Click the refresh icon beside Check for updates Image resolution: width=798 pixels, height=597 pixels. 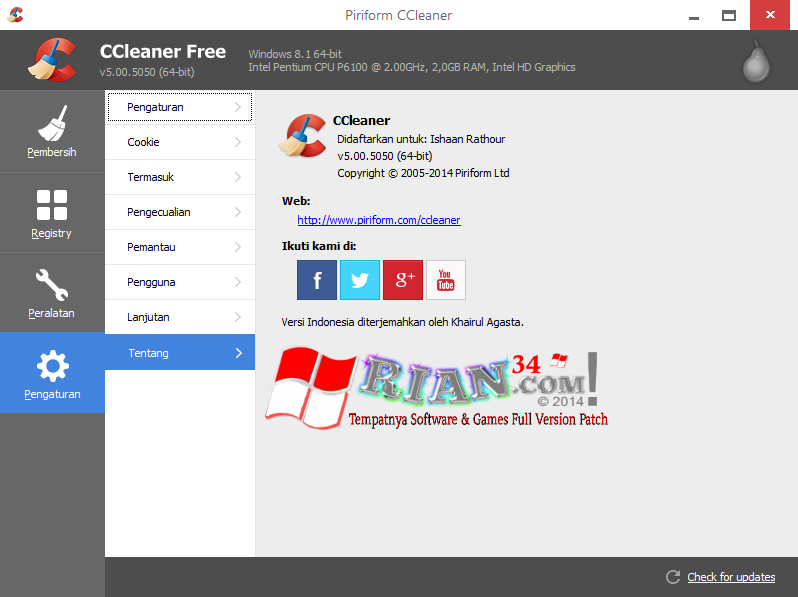click(x=673, y=577)
